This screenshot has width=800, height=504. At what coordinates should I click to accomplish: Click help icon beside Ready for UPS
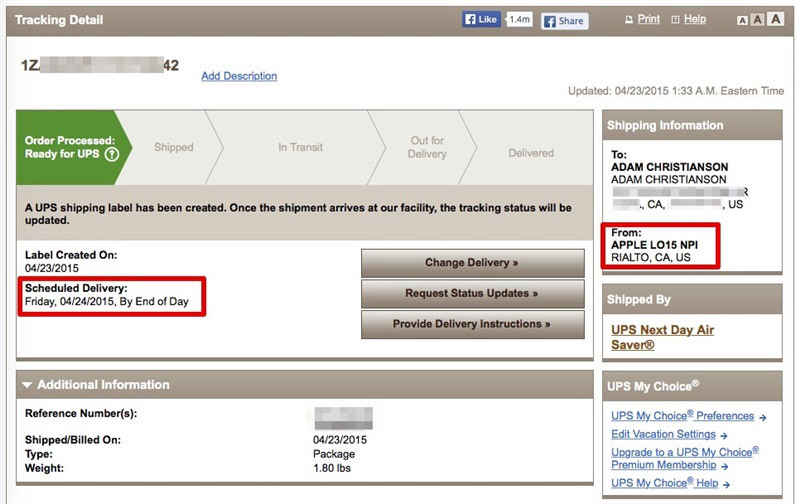[x=112, y=154]
